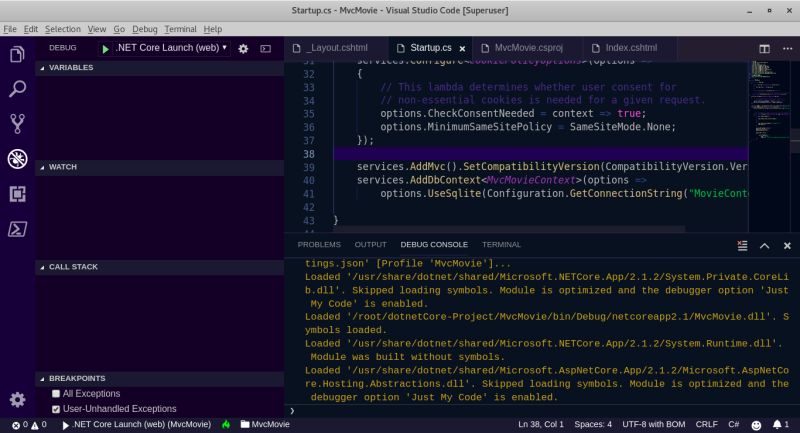
Task: Open the Debug view in activity bar
Action: pos(17,159)
